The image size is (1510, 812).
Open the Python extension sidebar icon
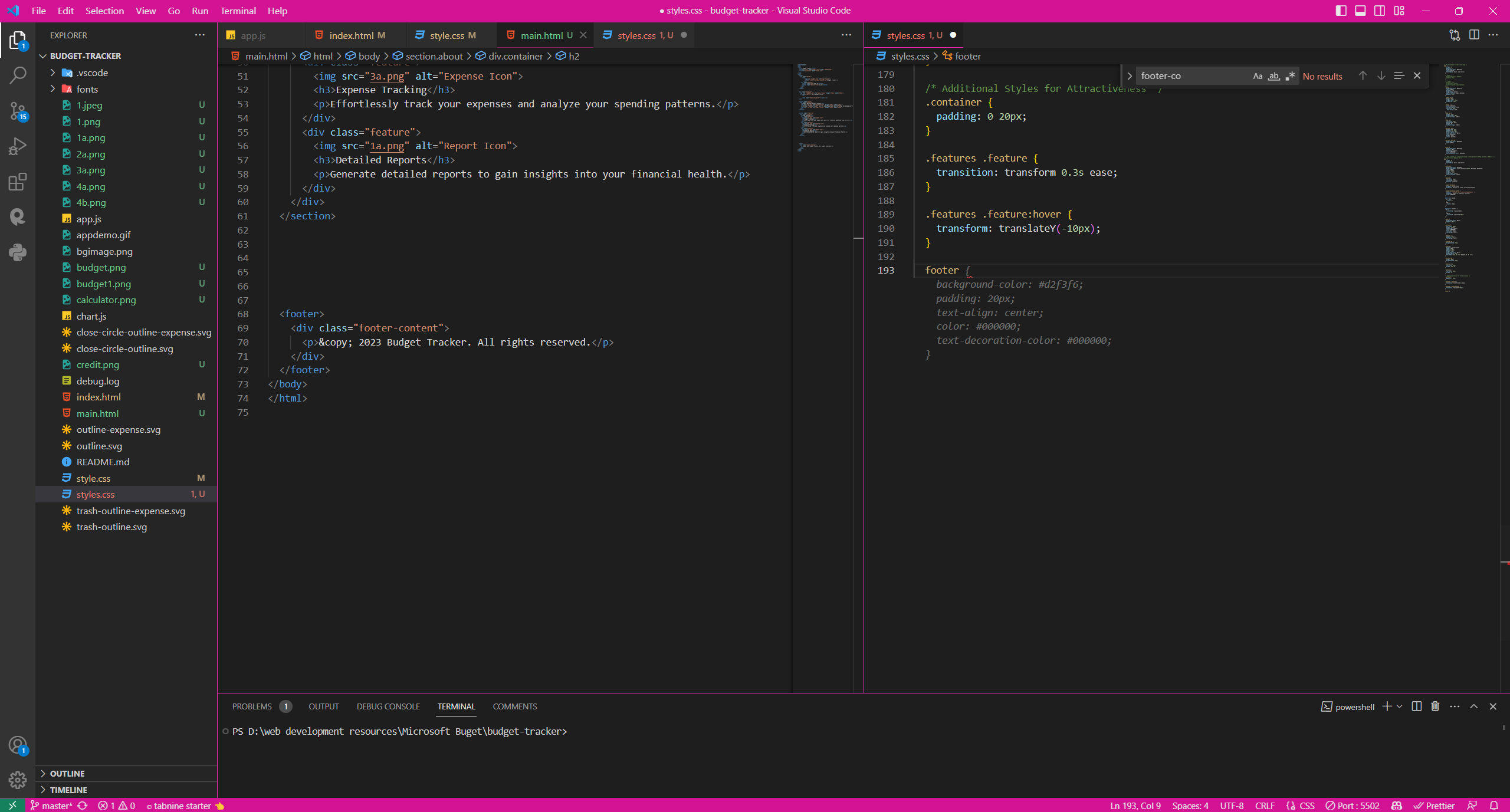pos(18,252)
